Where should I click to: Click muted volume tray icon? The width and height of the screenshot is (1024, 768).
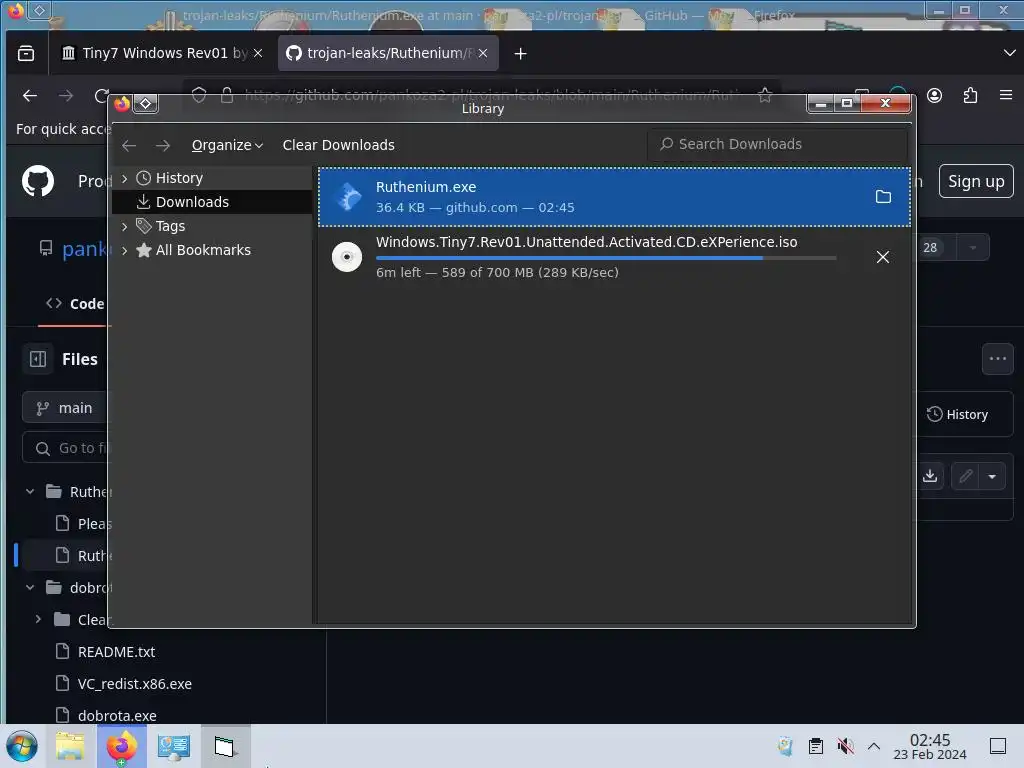pos(845,746)
